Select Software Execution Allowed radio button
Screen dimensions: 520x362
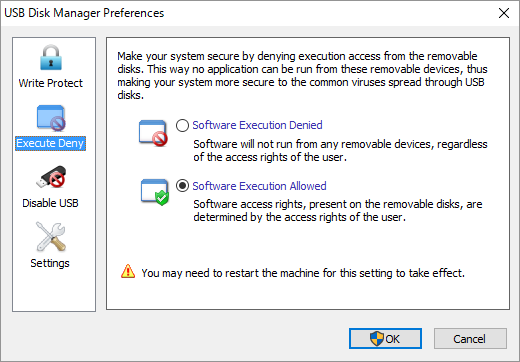(182, 186)
